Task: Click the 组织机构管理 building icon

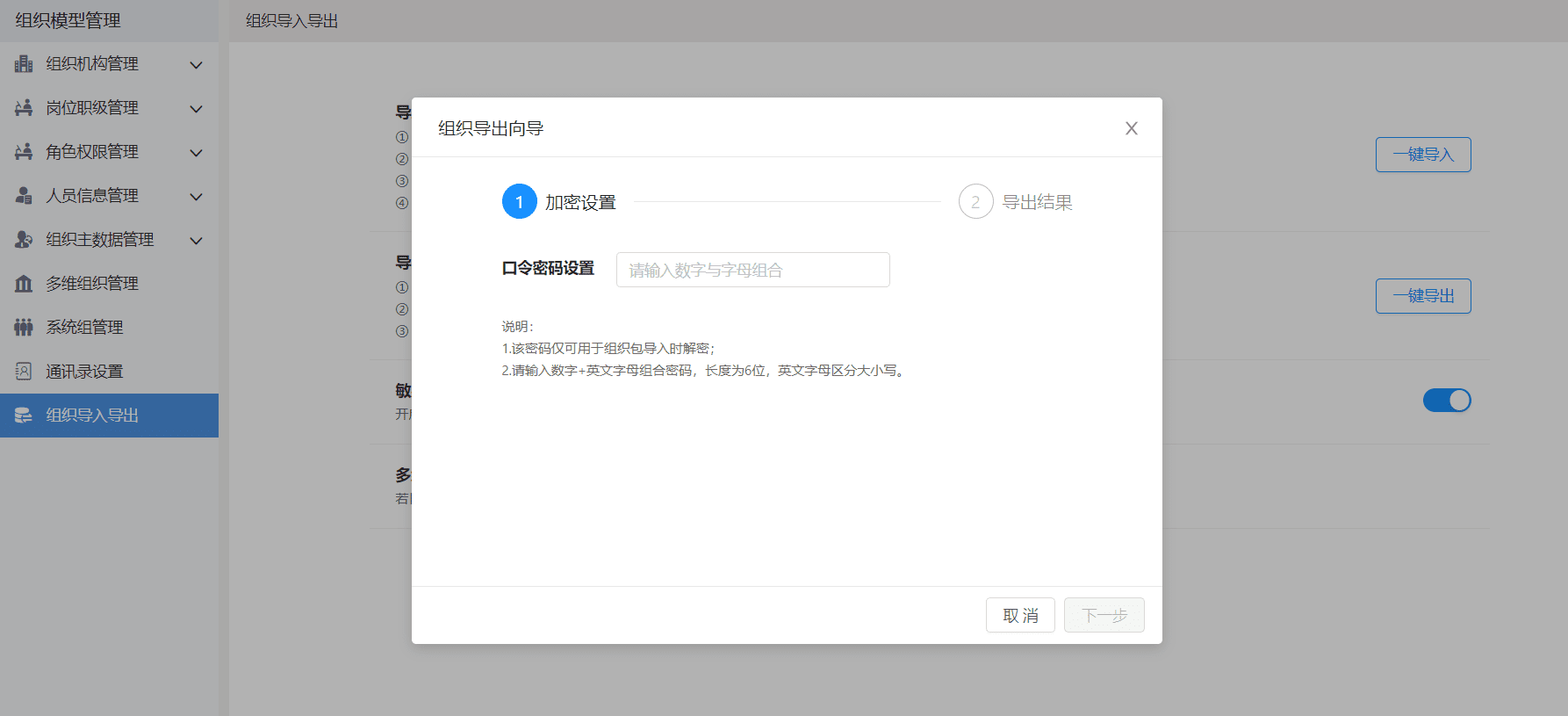Action: pos(24,64)
